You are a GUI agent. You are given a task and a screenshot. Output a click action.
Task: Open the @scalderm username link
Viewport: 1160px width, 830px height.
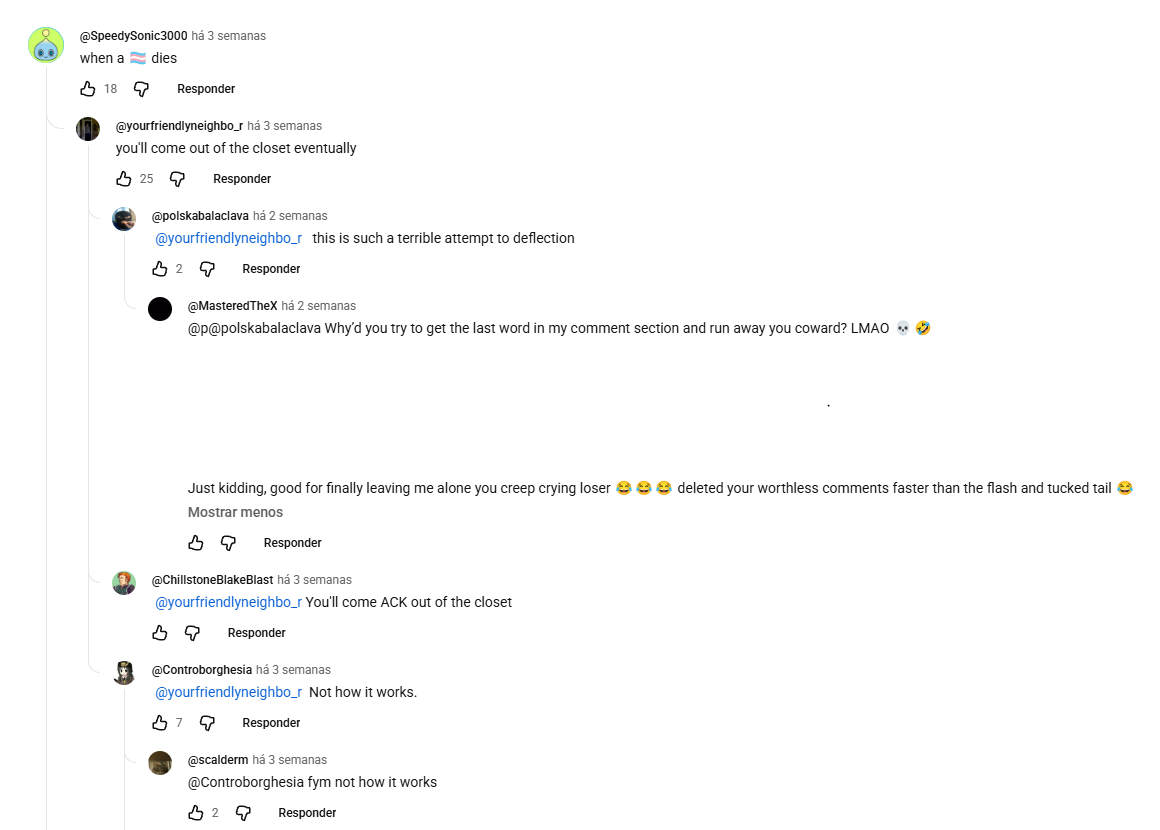click(x=218, y=760)
